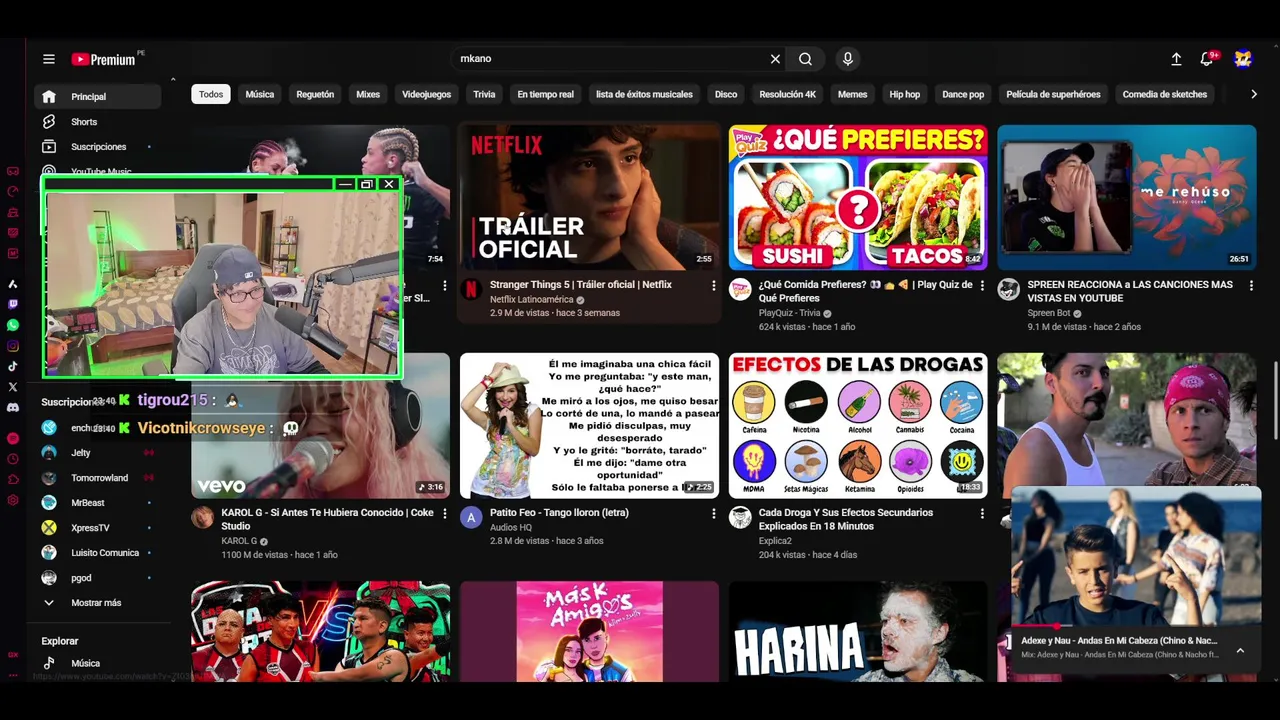
Task: Seek on the miniplayer red progress bar
Action: pos(1137,627)
